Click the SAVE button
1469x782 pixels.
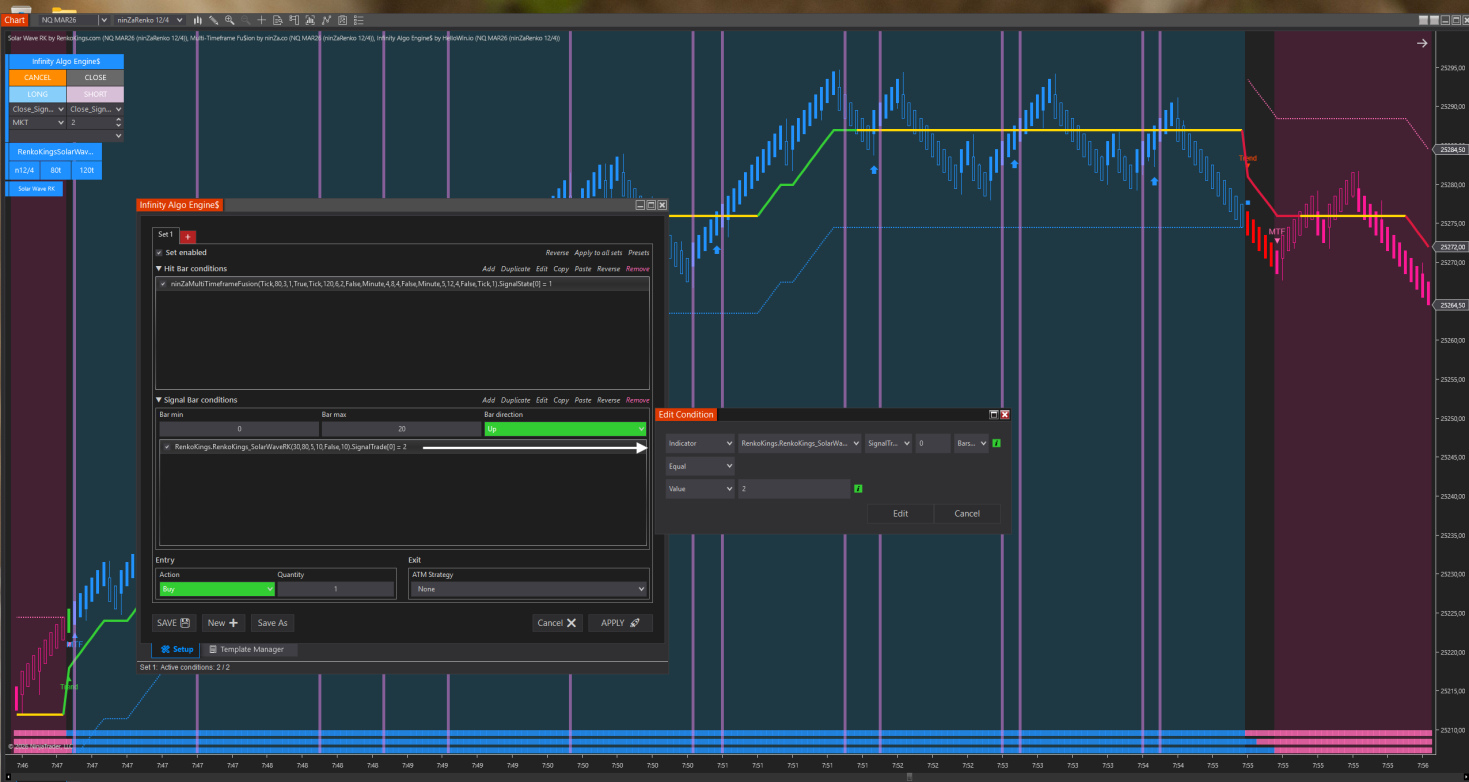pyautogui.click(x=173, y=623)
